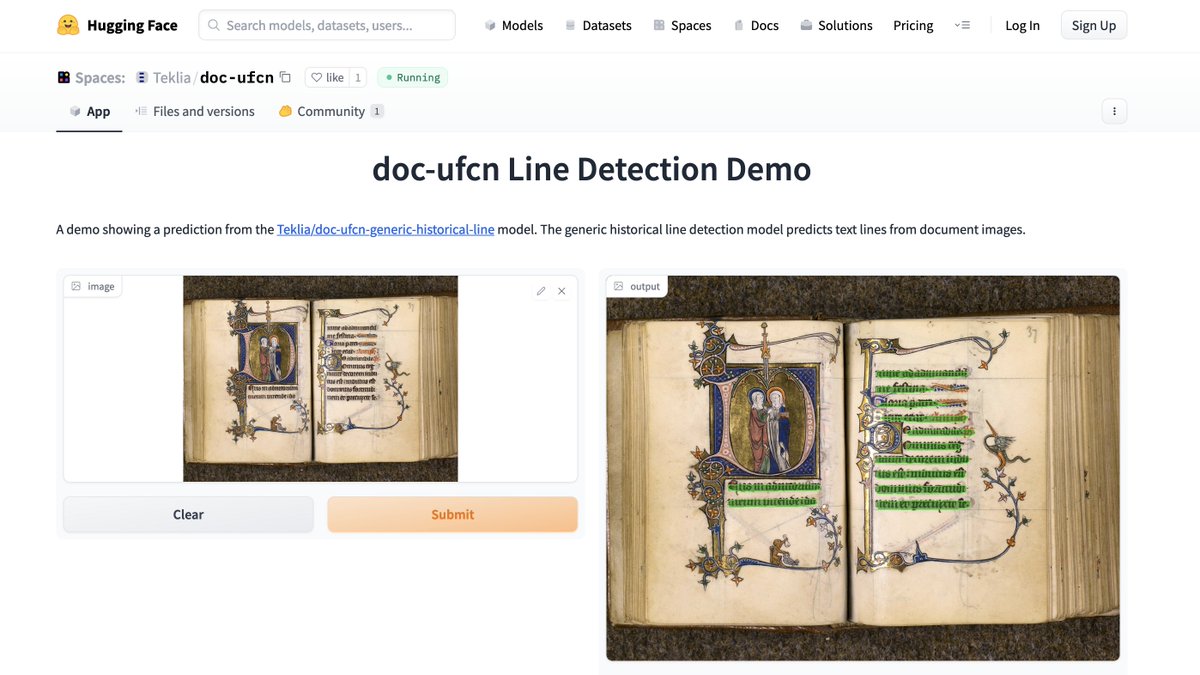Open the doc-ufcn space name link
Viewport: 1200px width, 675px height.
236,77
